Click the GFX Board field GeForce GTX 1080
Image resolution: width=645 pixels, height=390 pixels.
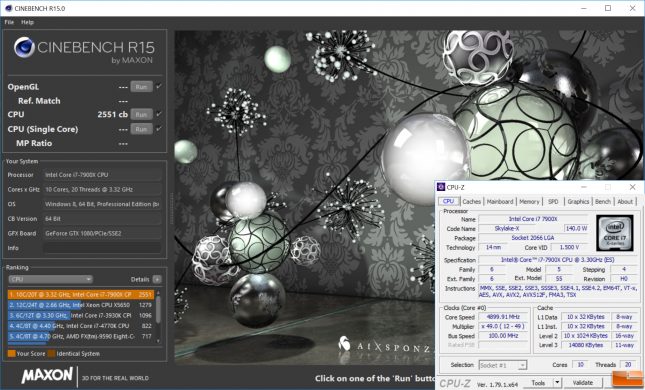(102, 233)
